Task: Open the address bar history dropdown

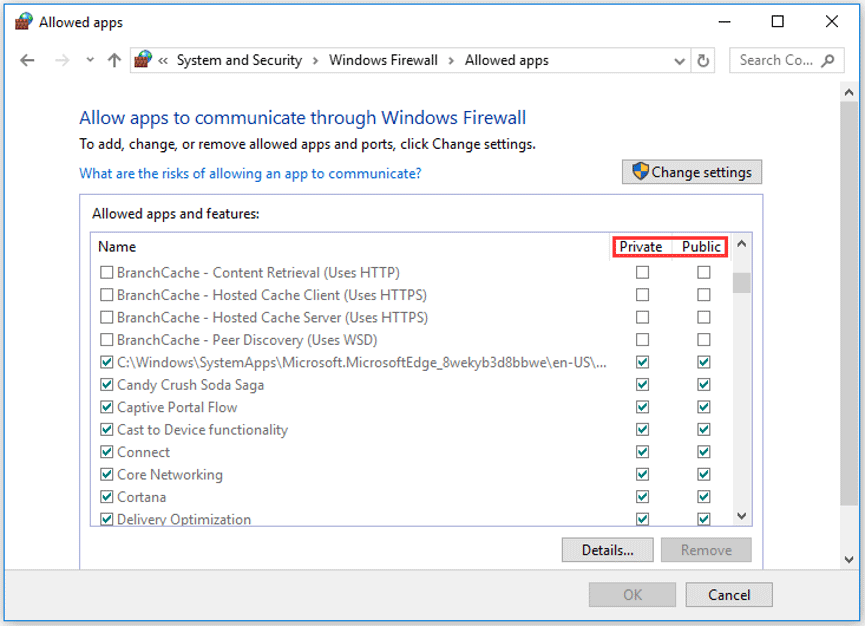Action: (x=680, y=60)
